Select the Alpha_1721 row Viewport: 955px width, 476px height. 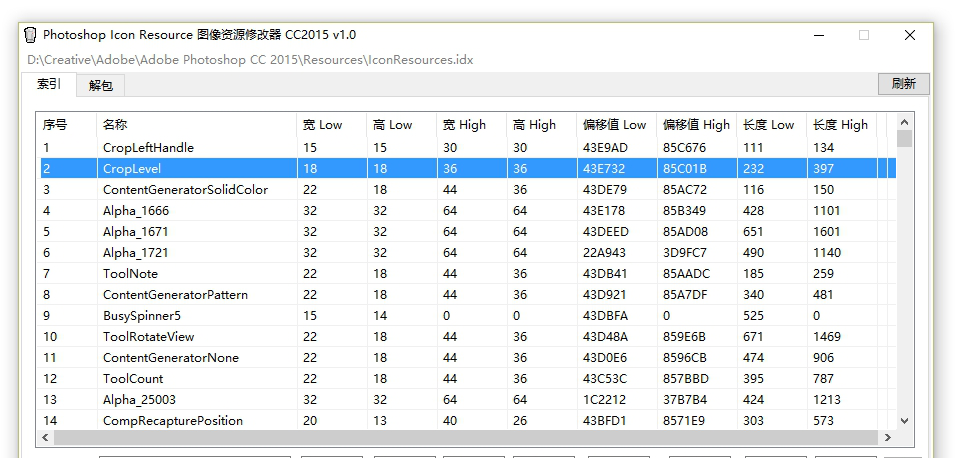click(x=468, y=253)
